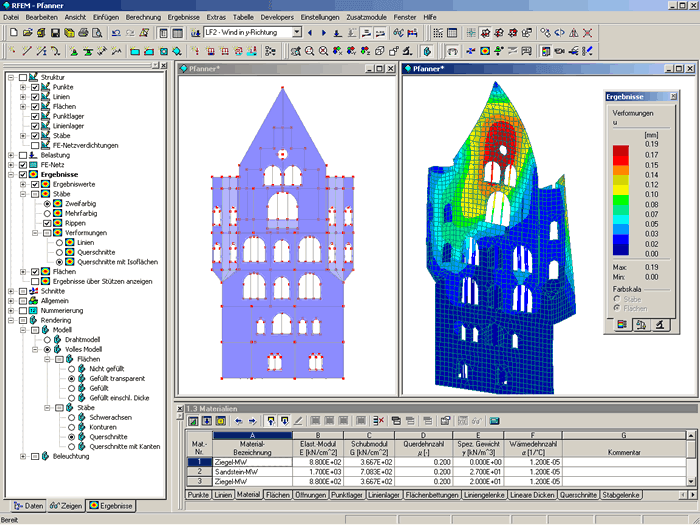Enable the Belastung checkbox
The image size is (700, 525).
pos(23,155)
